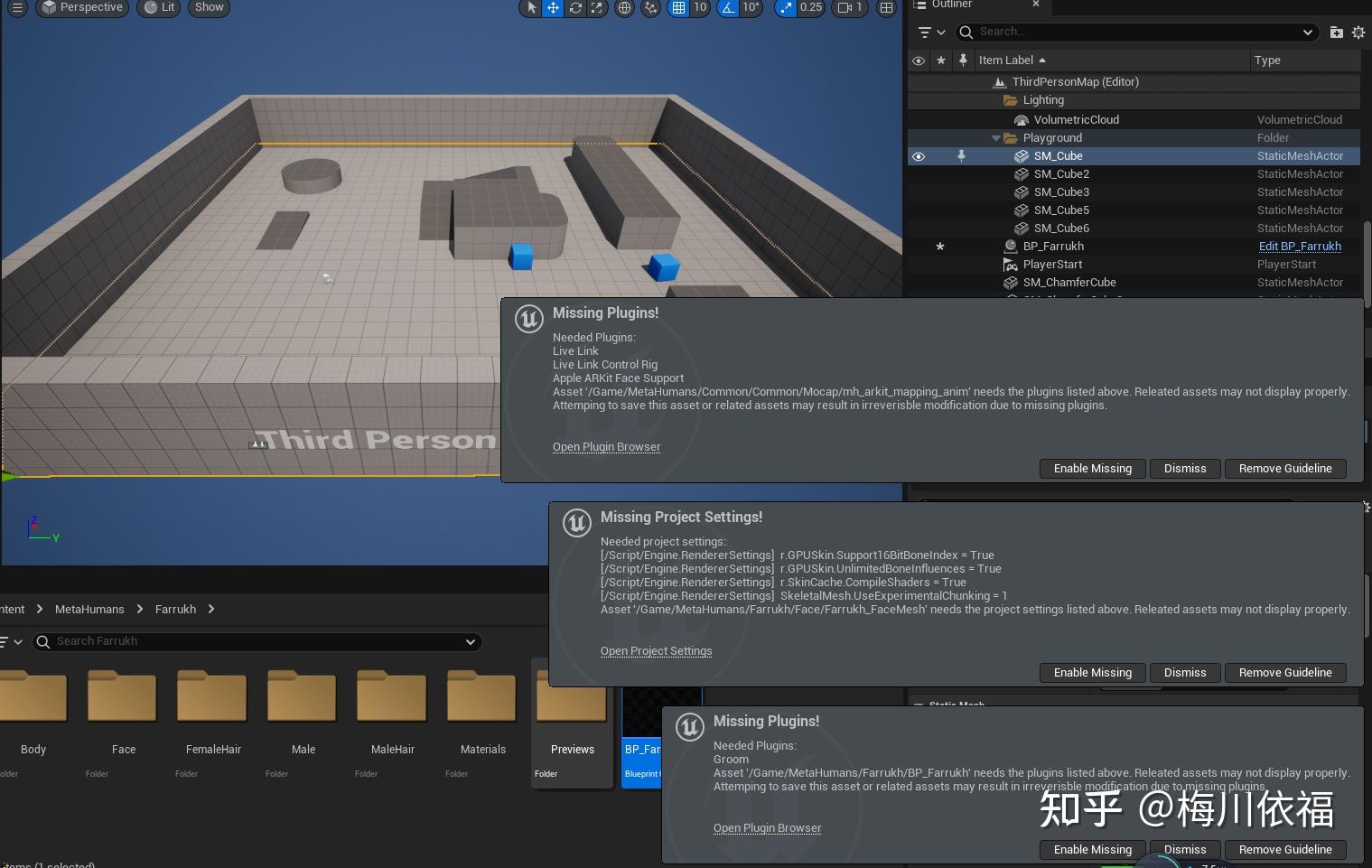Select PlayerStart in Outliner
Screen dimensions: 1372x868
pyautogui.click(x=1052, y=265)
